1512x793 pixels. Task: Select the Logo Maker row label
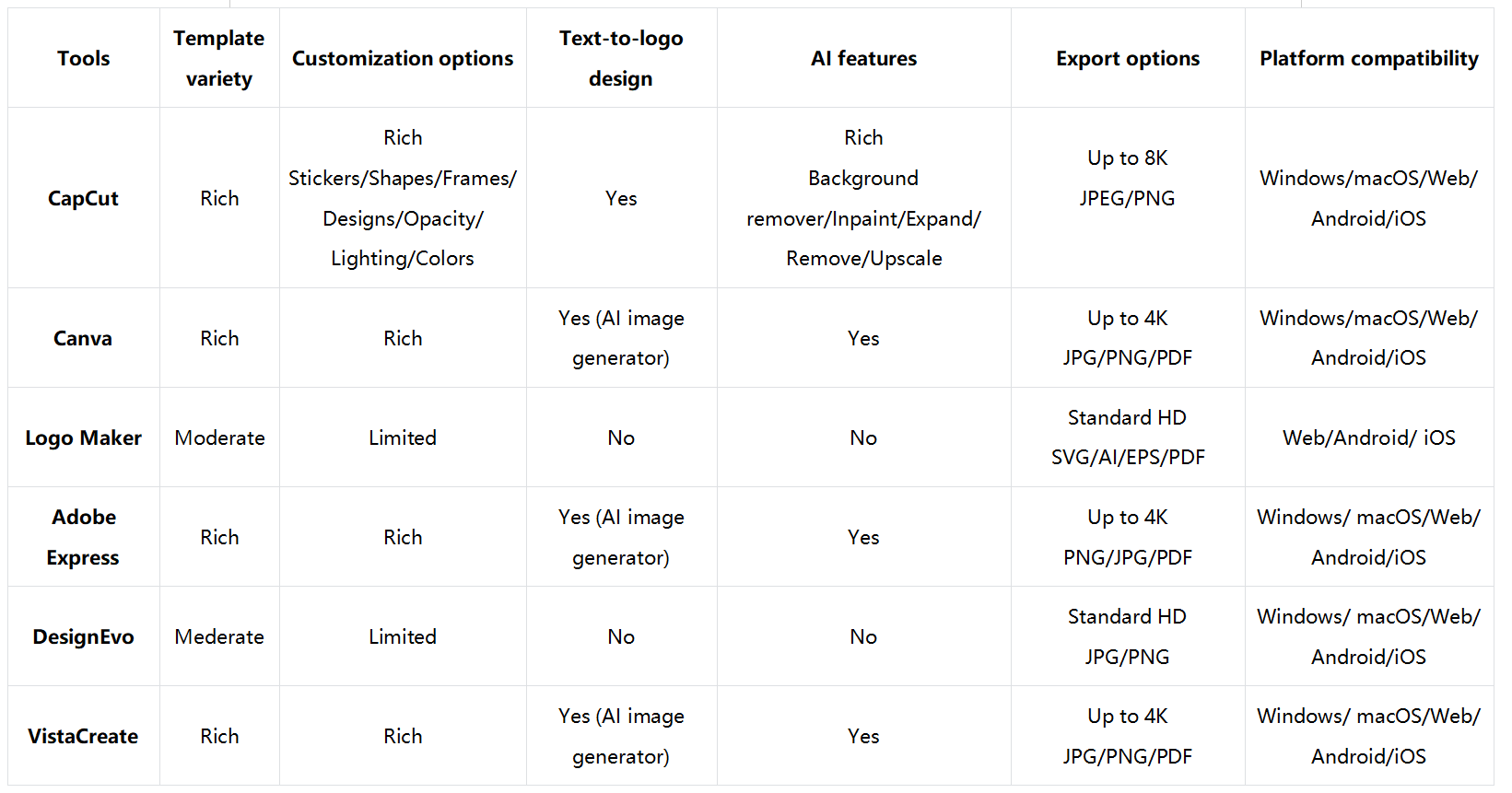pyautogui.click(x=83, y=437)
